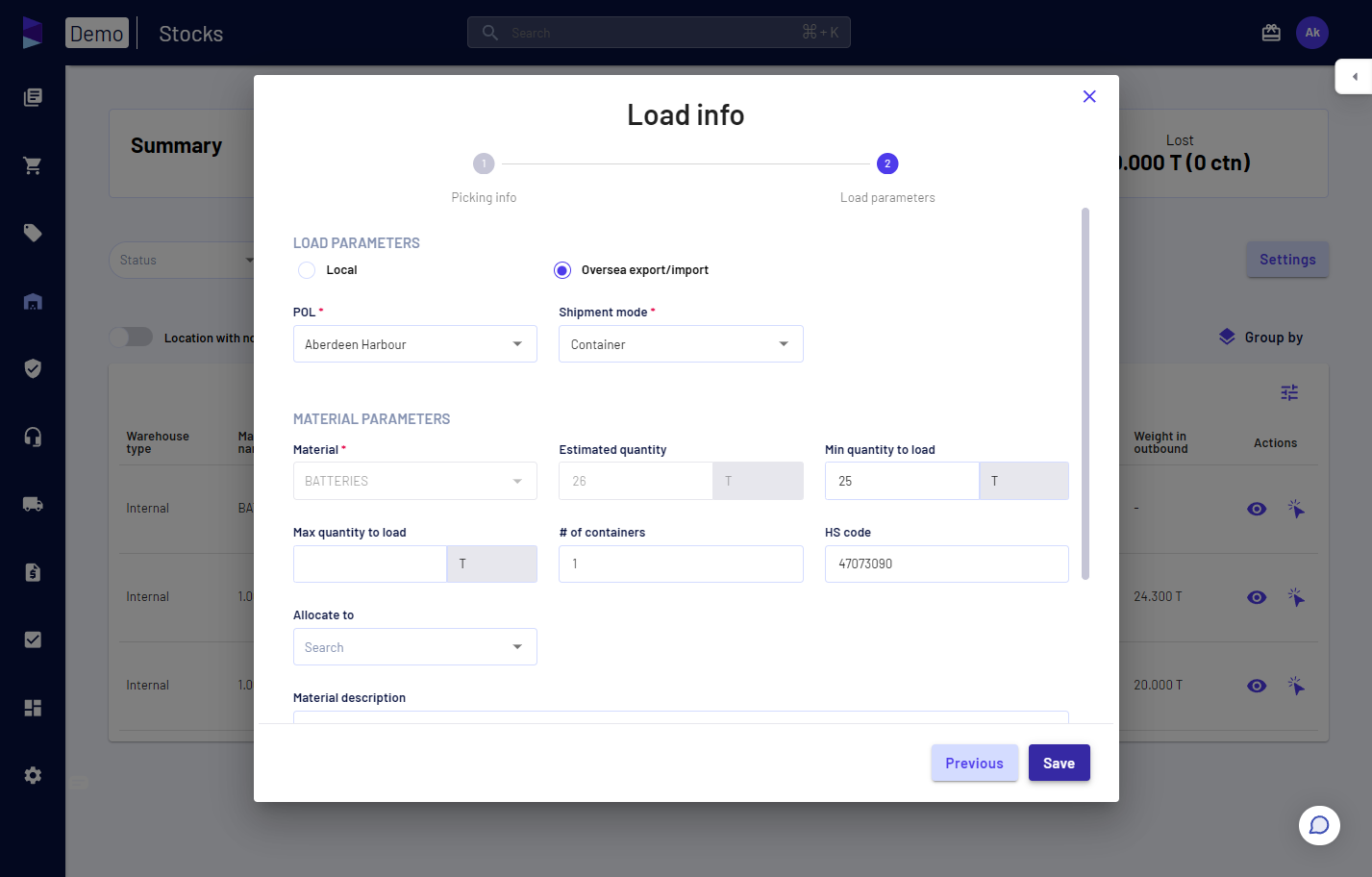Open the warehouse stocks sidebar icon
The height and width of the screenshot is (877, 1372).
tap(33, 301)
